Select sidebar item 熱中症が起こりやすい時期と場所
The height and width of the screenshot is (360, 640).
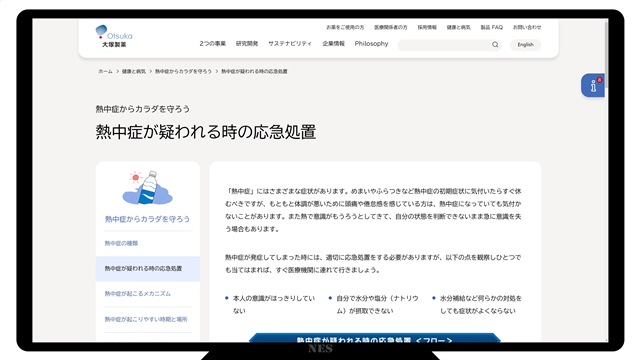[x=146, y=319]
